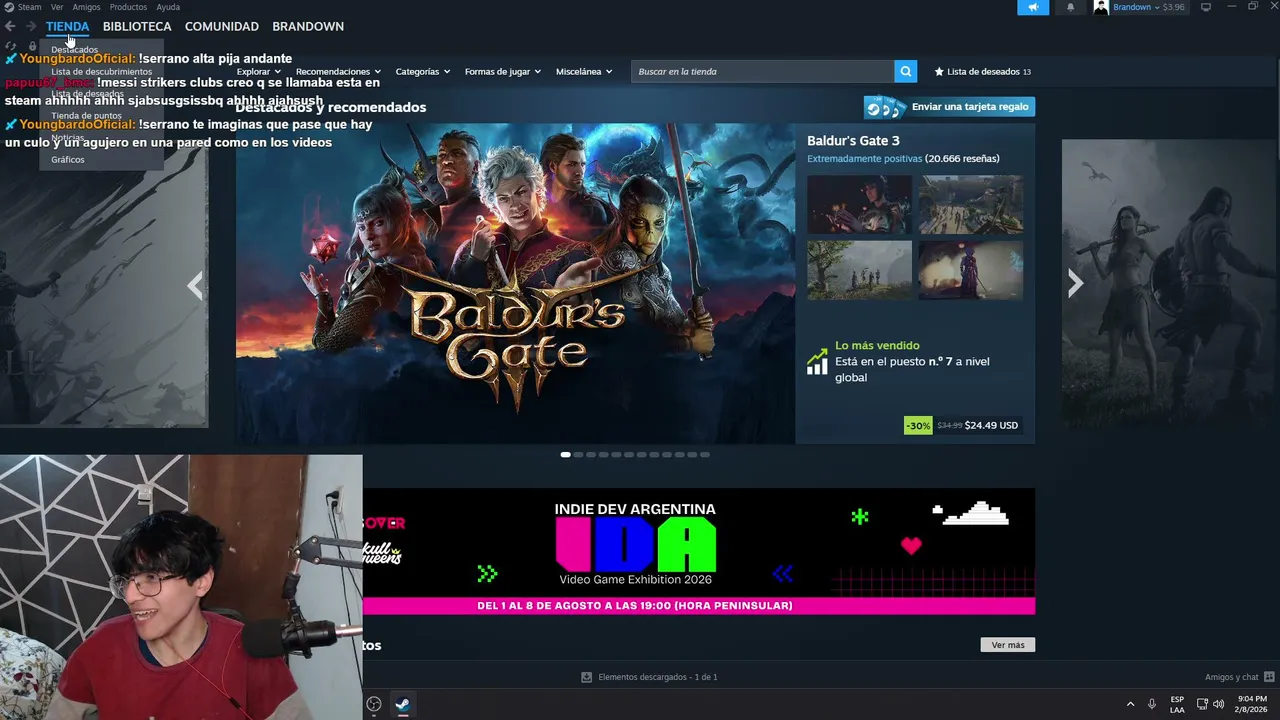
Task: Click the Indie Dev Argentina event banner
Action: point(699,551)
